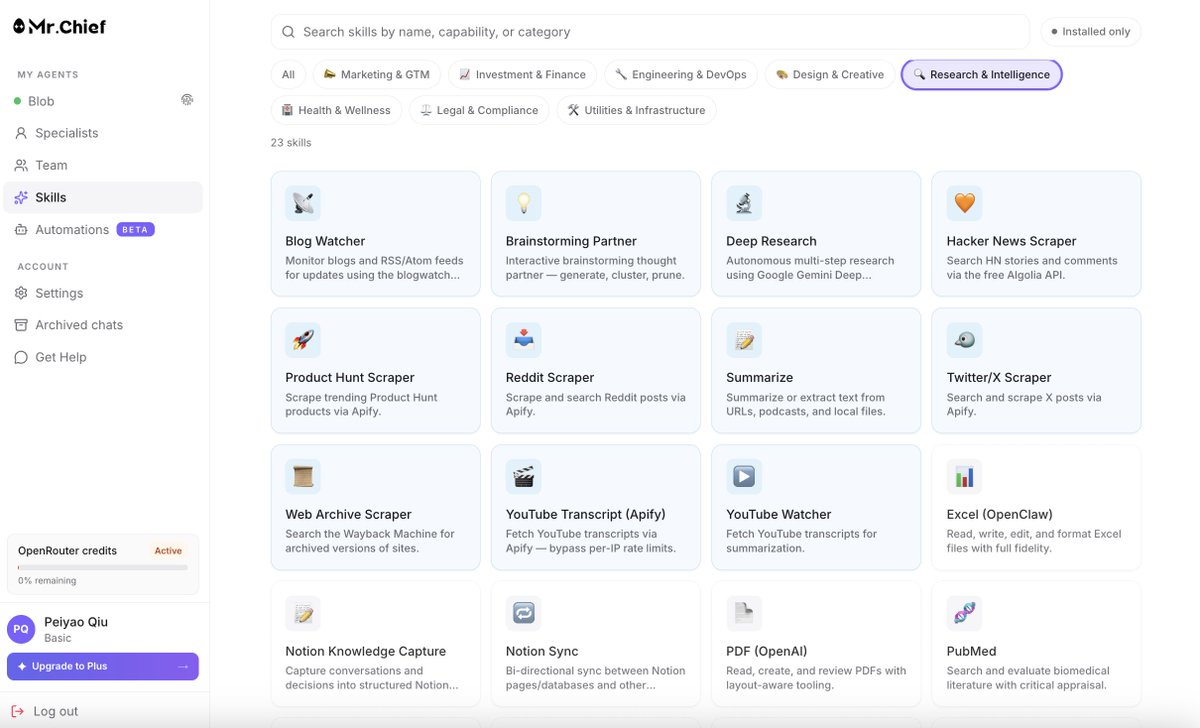Click the Product Hunt Scraper rocket icon

click(303, 340)
